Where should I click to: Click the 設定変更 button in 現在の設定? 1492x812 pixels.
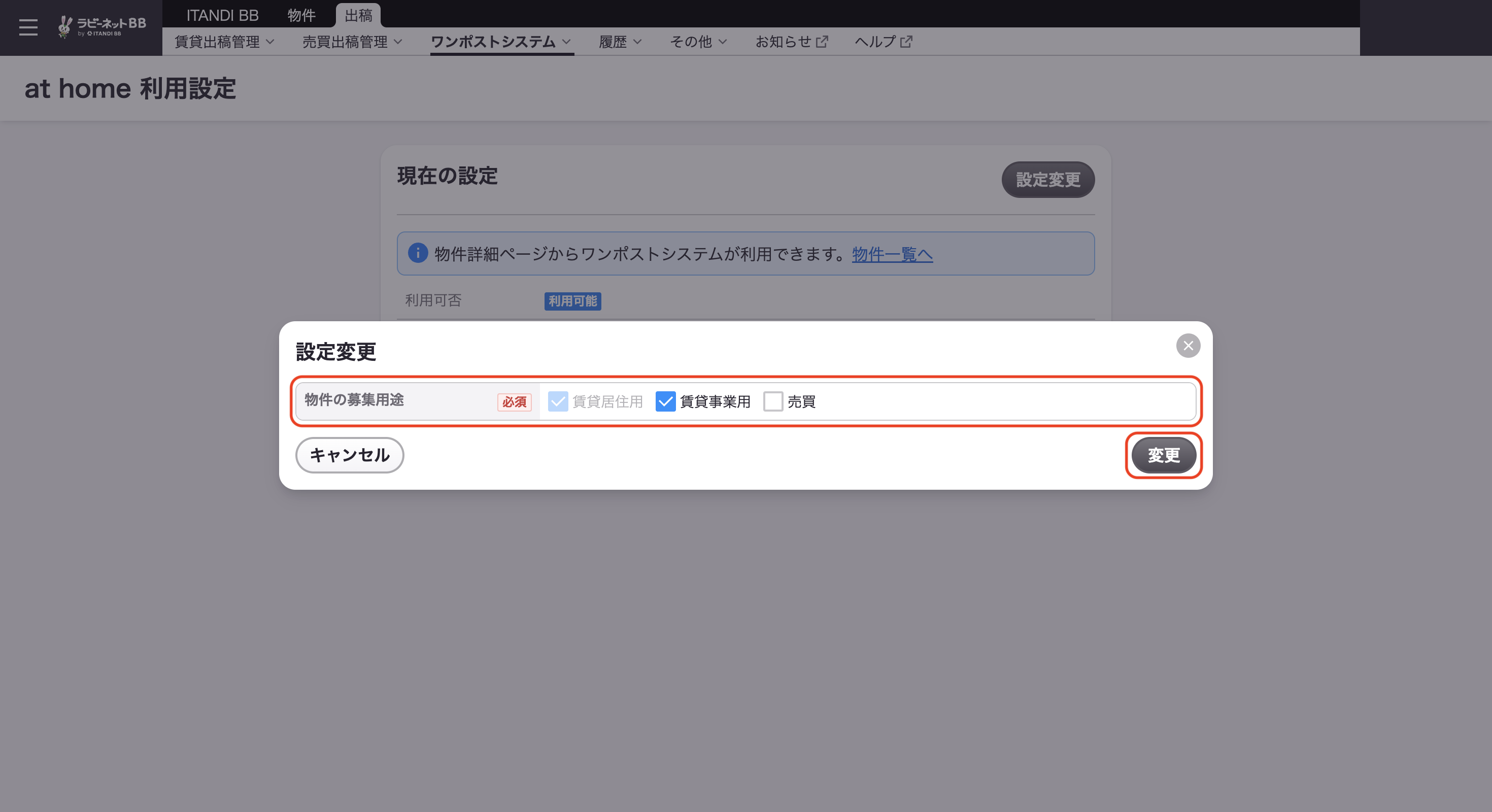[x=1048, y=180]
